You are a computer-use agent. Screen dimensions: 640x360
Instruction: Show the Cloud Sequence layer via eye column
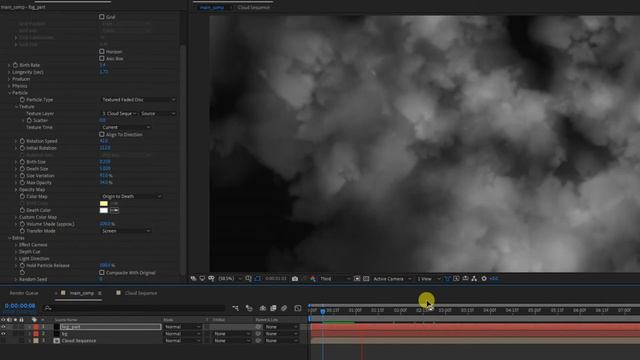(3, 340)
